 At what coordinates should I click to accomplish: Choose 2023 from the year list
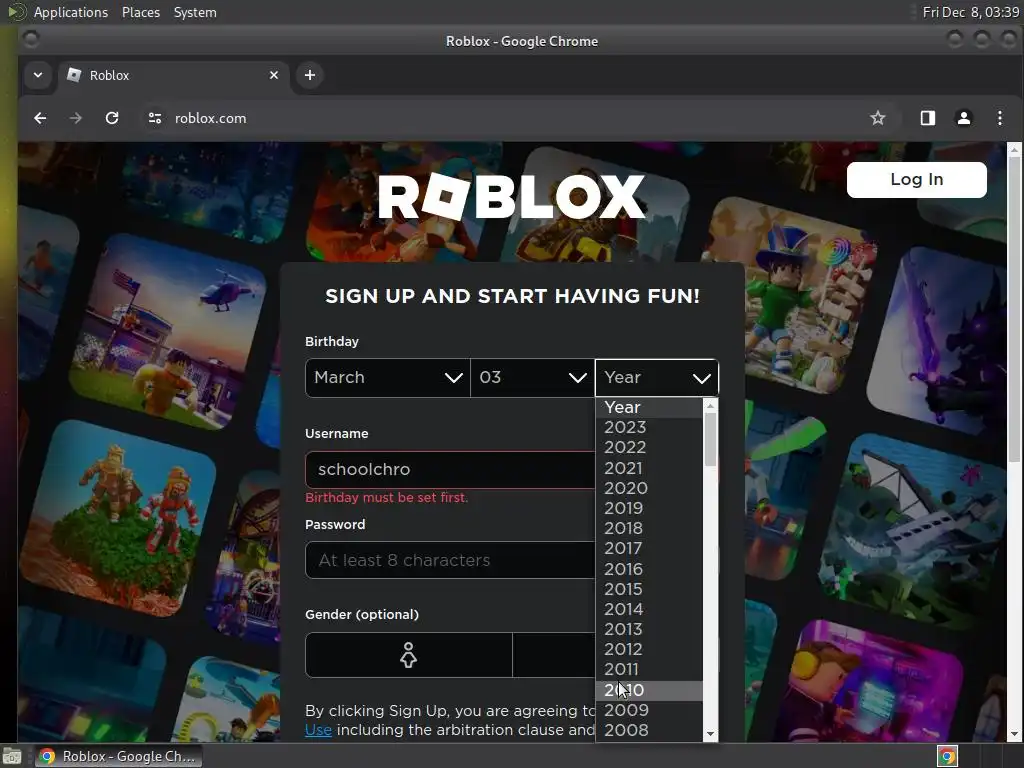(649, 427)
